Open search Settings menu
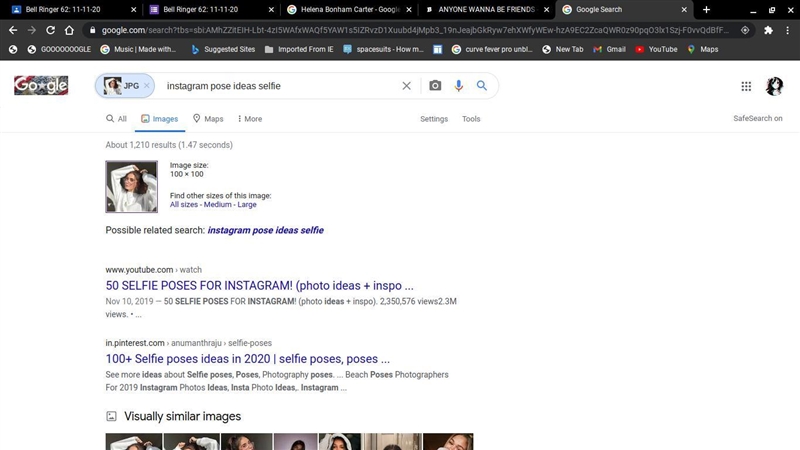The image size is (800, 450). (434, 119)
